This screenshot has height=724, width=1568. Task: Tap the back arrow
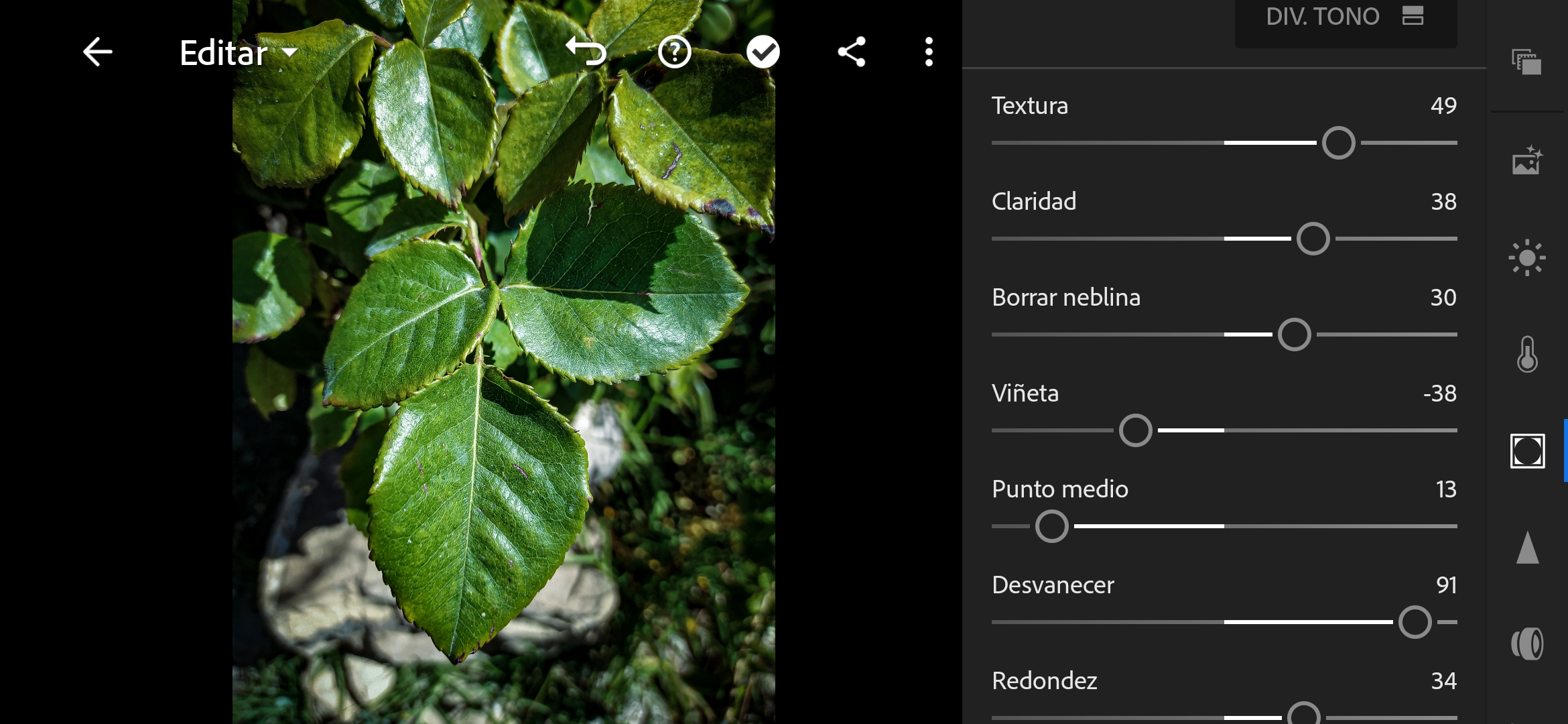pyautogui.click(x=98, y=52)
